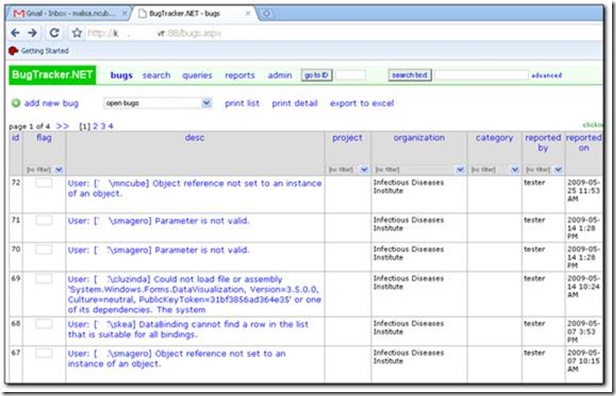This screenshot has width=616, height=396.
Task: Sort by the desc column header
Action: click(x=194, y=138)
